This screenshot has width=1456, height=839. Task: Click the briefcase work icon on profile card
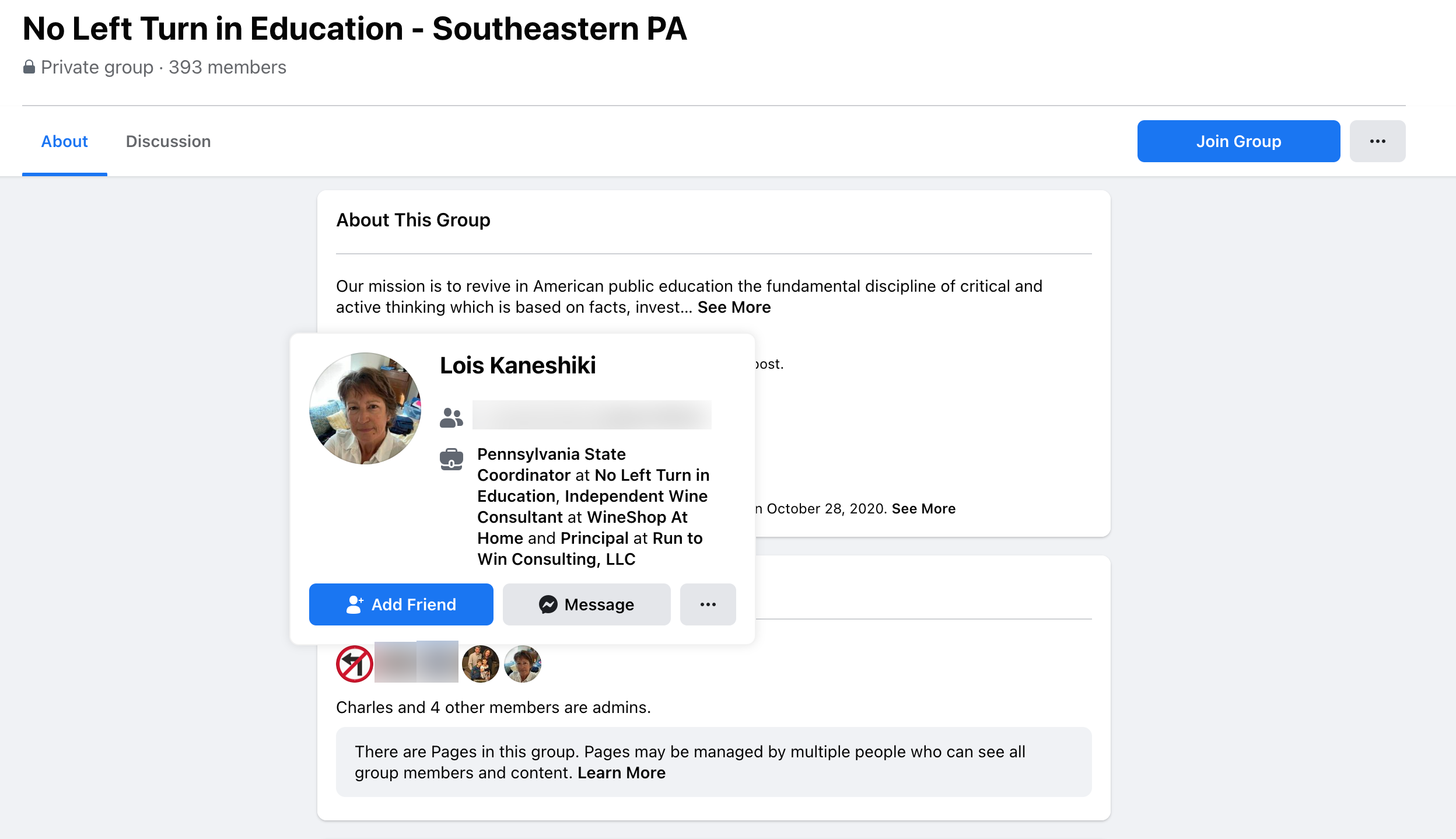click(451, 460)
